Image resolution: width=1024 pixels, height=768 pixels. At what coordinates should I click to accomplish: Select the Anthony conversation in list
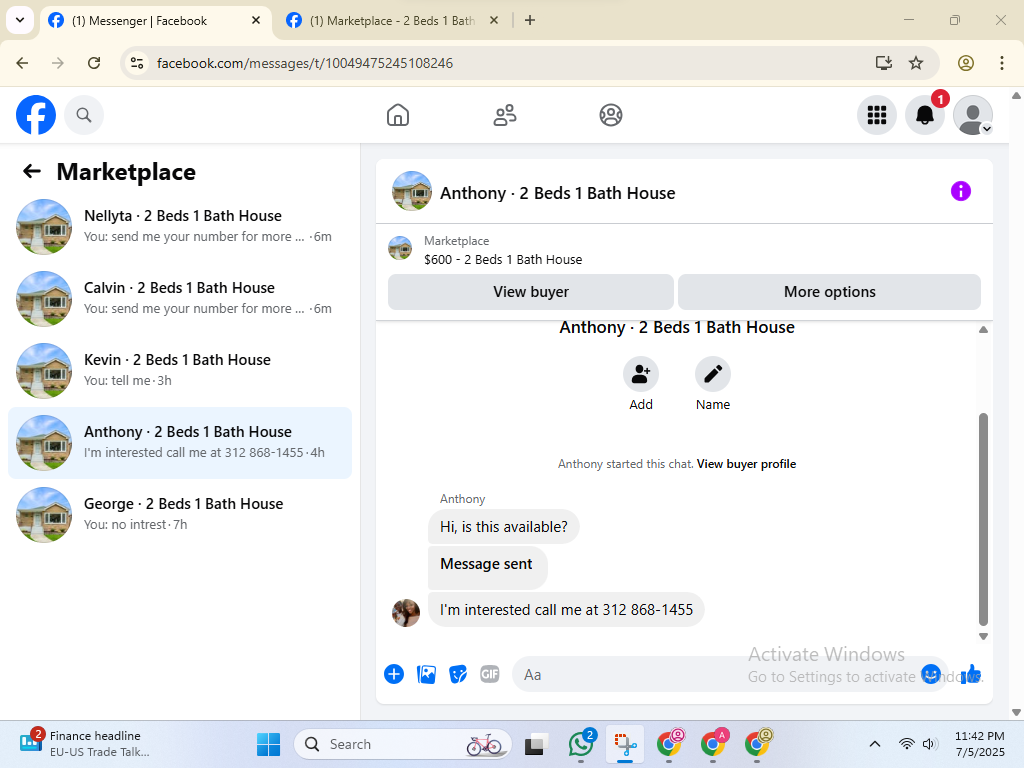180,443
